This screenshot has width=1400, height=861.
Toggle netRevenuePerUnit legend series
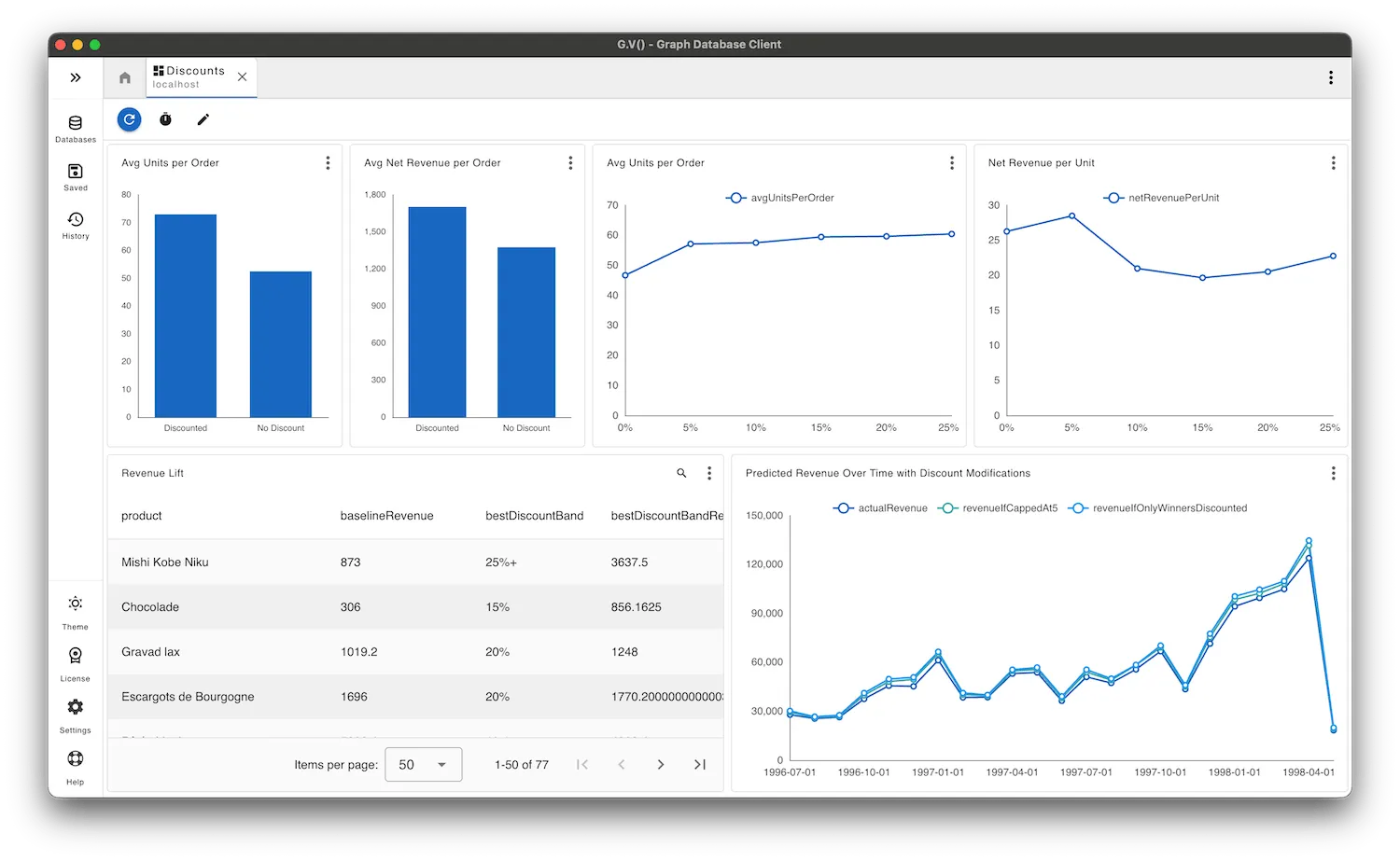pyautogui.click(x=1162, y=198)
